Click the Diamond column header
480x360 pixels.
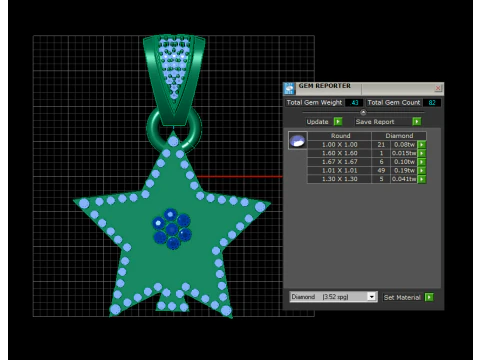399,136
